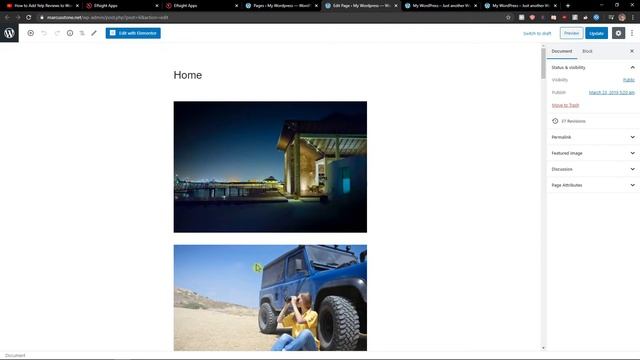The image size is (640, 360).
Task: Select the pencil tools icon
Action: click(x=94, y=33)
